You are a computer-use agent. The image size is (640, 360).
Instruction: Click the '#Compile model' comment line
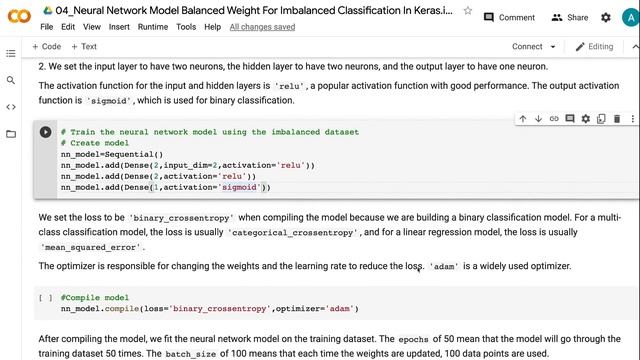95,298
